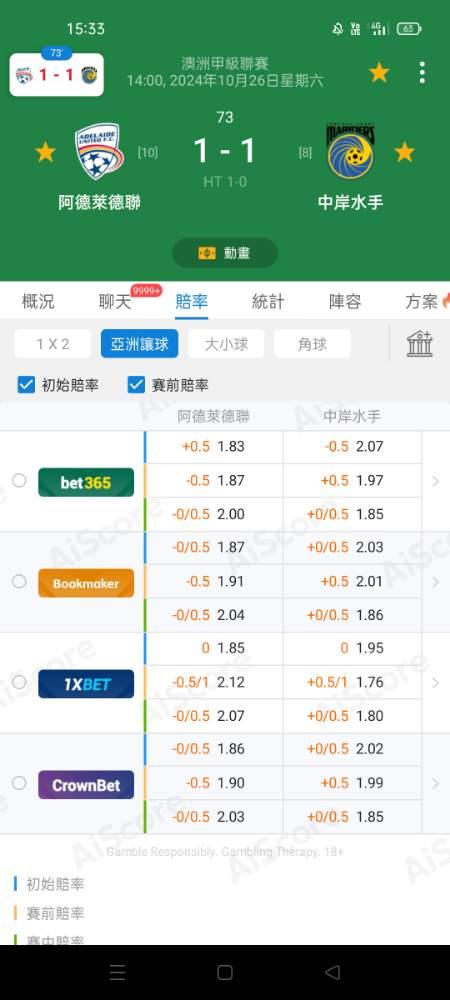Switch to the 概況 tab

[38, 302]
